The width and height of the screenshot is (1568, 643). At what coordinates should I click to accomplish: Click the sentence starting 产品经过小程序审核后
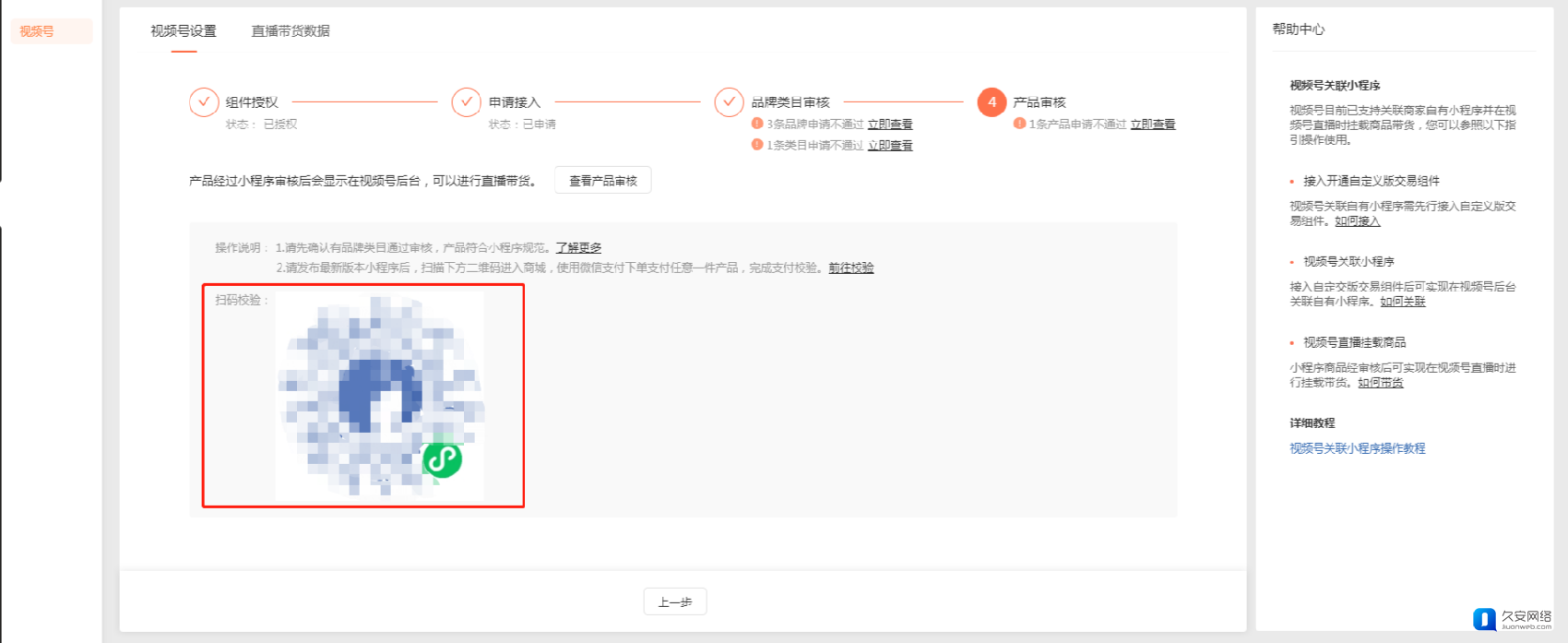tap(363, 181)
